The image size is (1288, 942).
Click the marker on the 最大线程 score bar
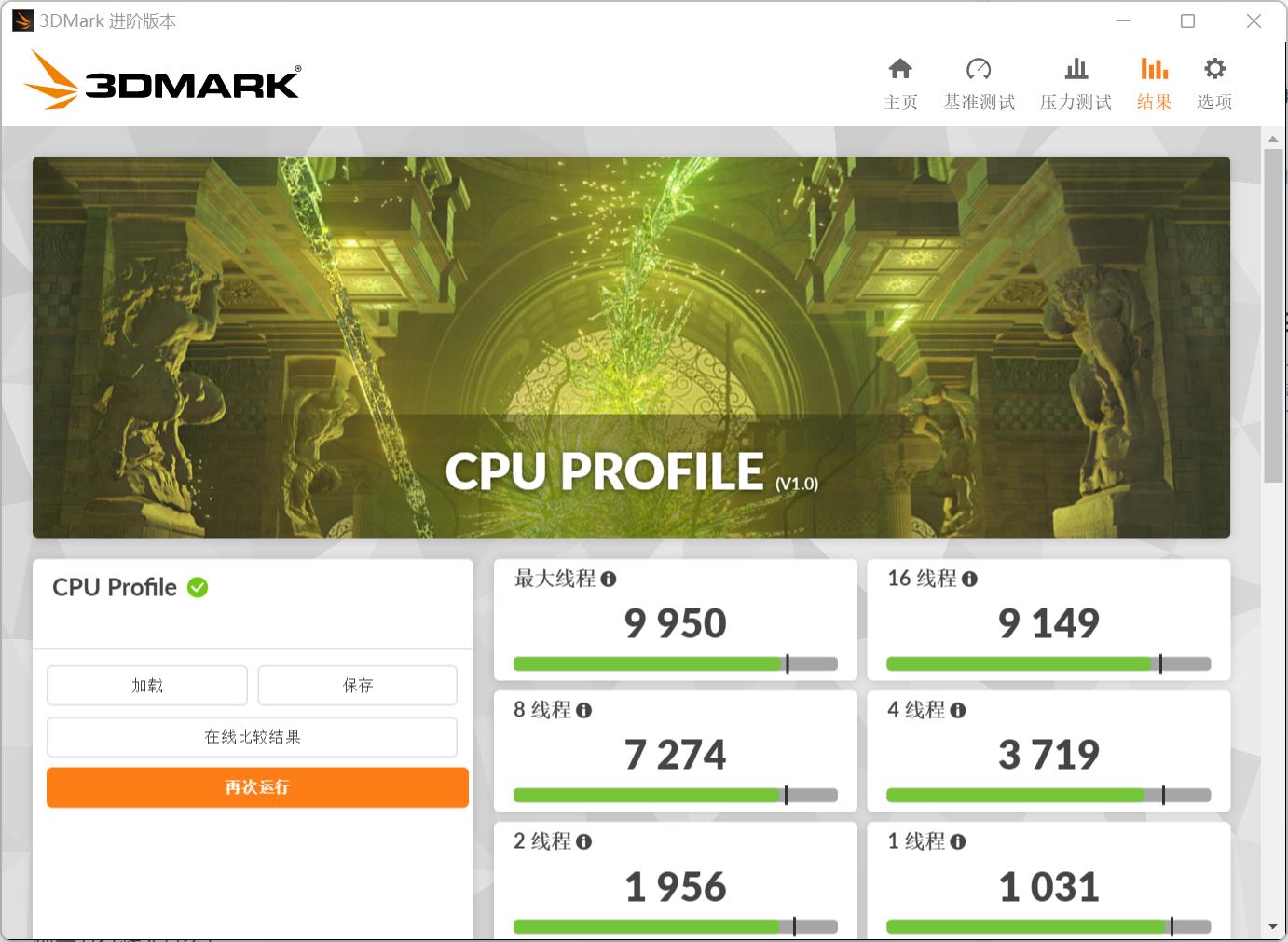click(789, 663)
